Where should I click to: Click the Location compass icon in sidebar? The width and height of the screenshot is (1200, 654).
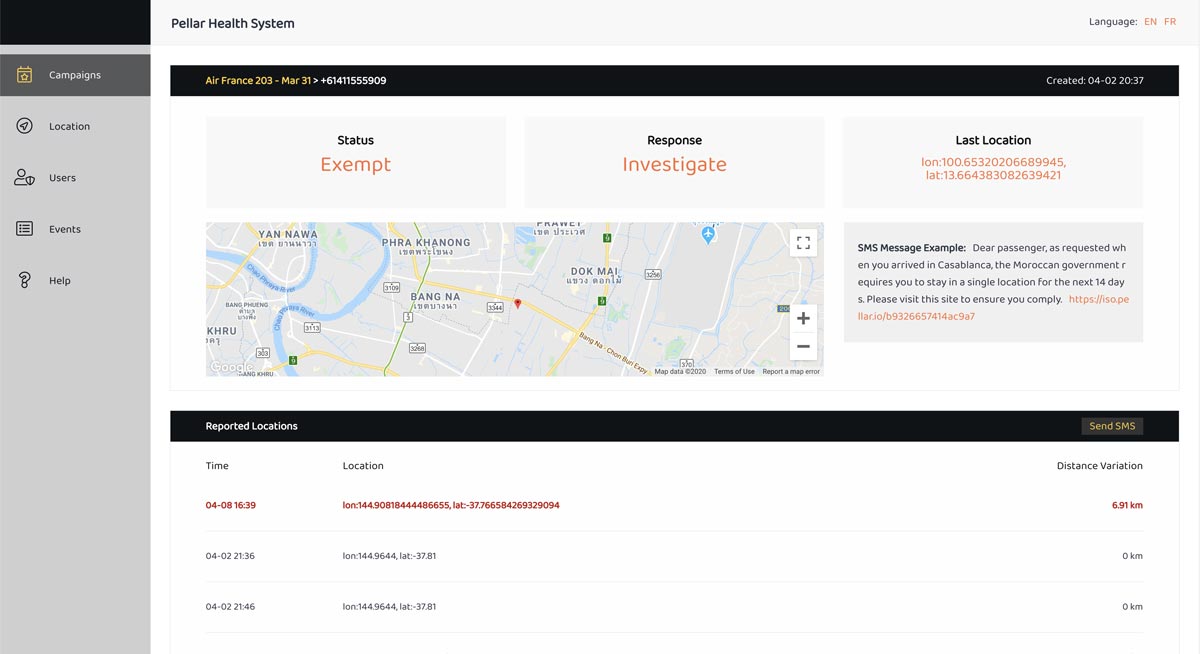(25, 126)
